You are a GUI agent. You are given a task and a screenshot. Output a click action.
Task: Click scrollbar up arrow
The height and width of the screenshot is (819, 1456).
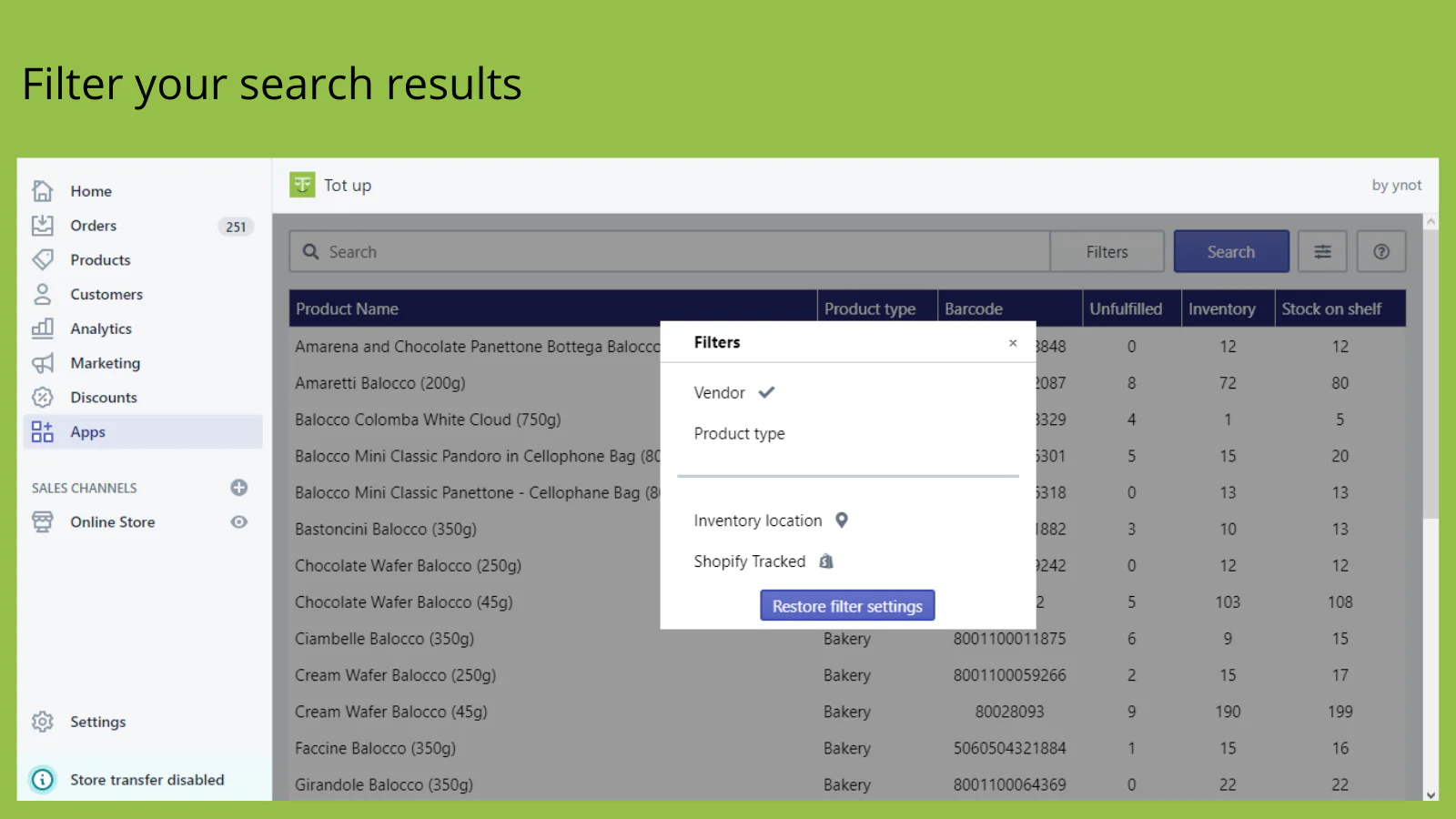pos(1431,221)
